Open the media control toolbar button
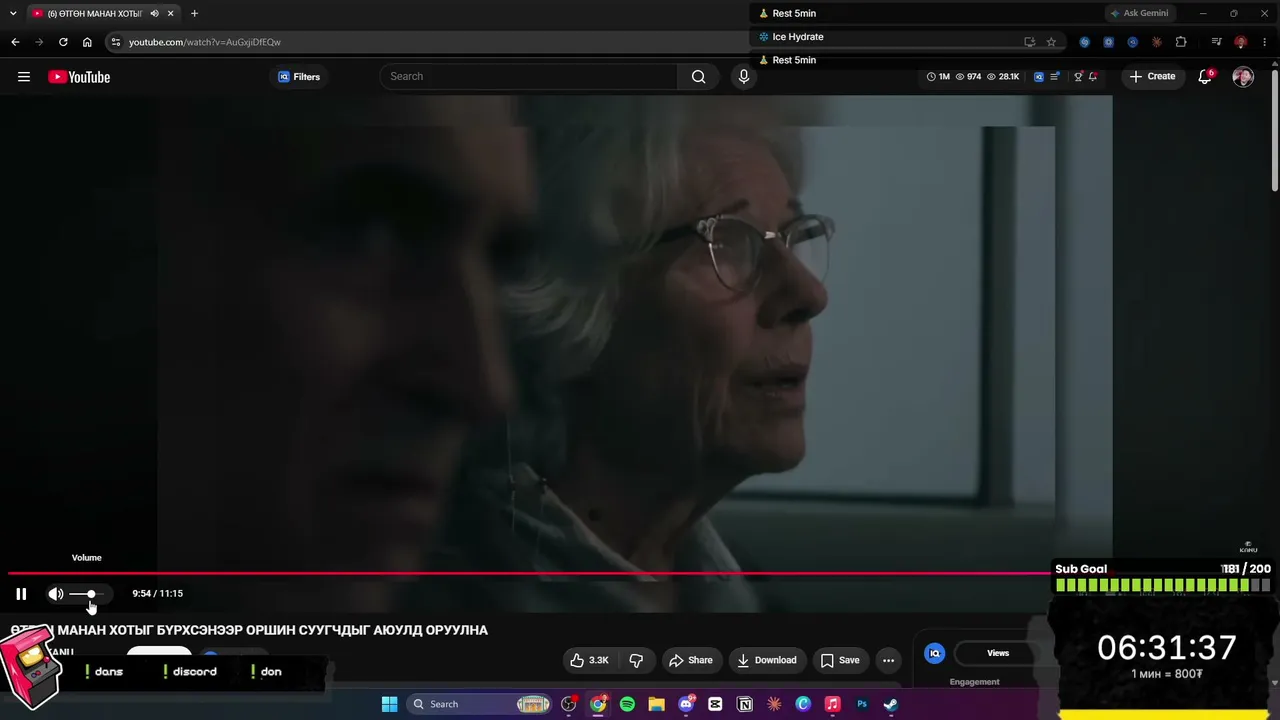The image size is (1280, 720). 1216,42
